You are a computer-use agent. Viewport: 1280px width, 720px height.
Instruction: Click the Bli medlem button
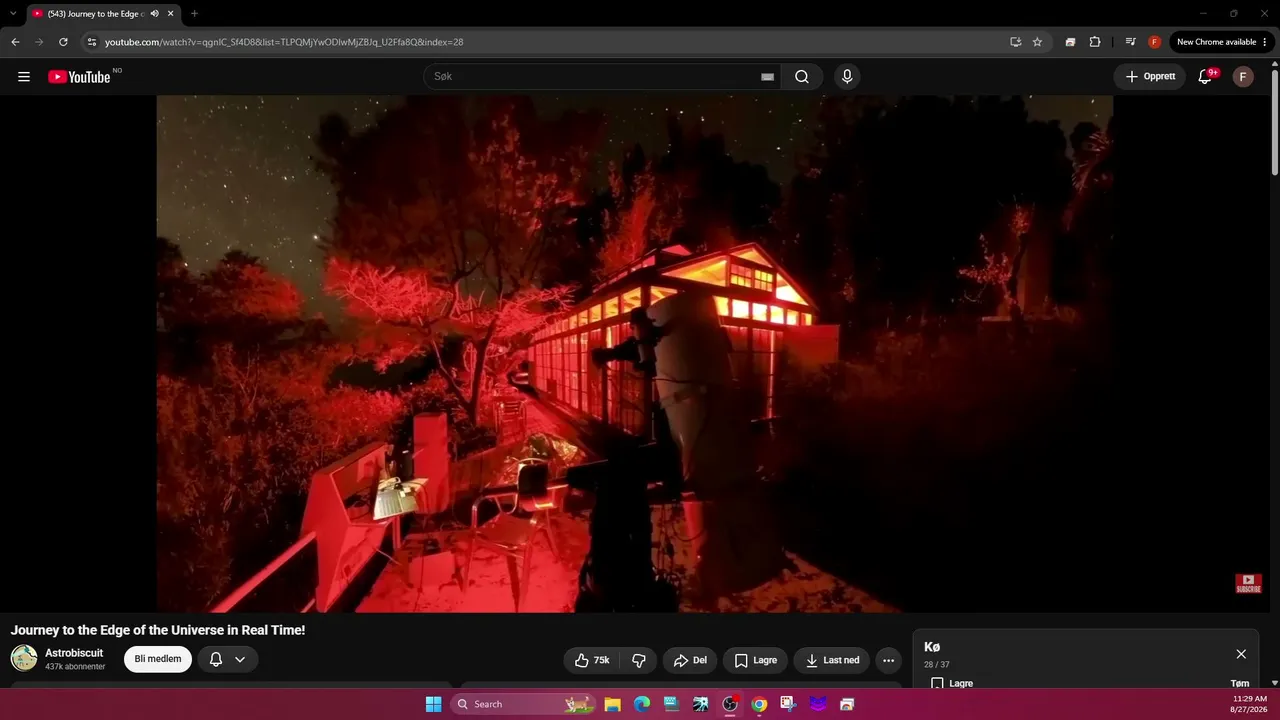pyautogui.click(x=158, y=660)
